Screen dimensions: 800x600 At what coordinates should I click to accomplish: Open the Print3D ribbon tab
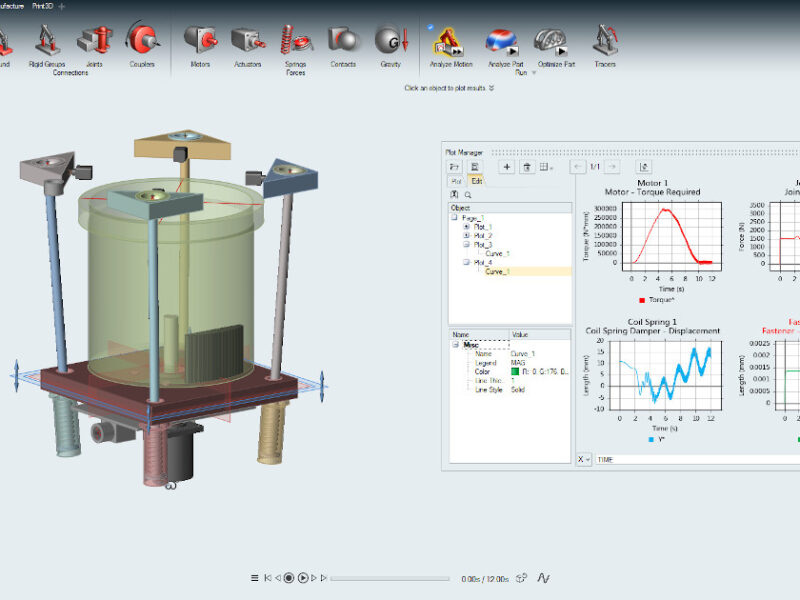click(x=42, y=6)
